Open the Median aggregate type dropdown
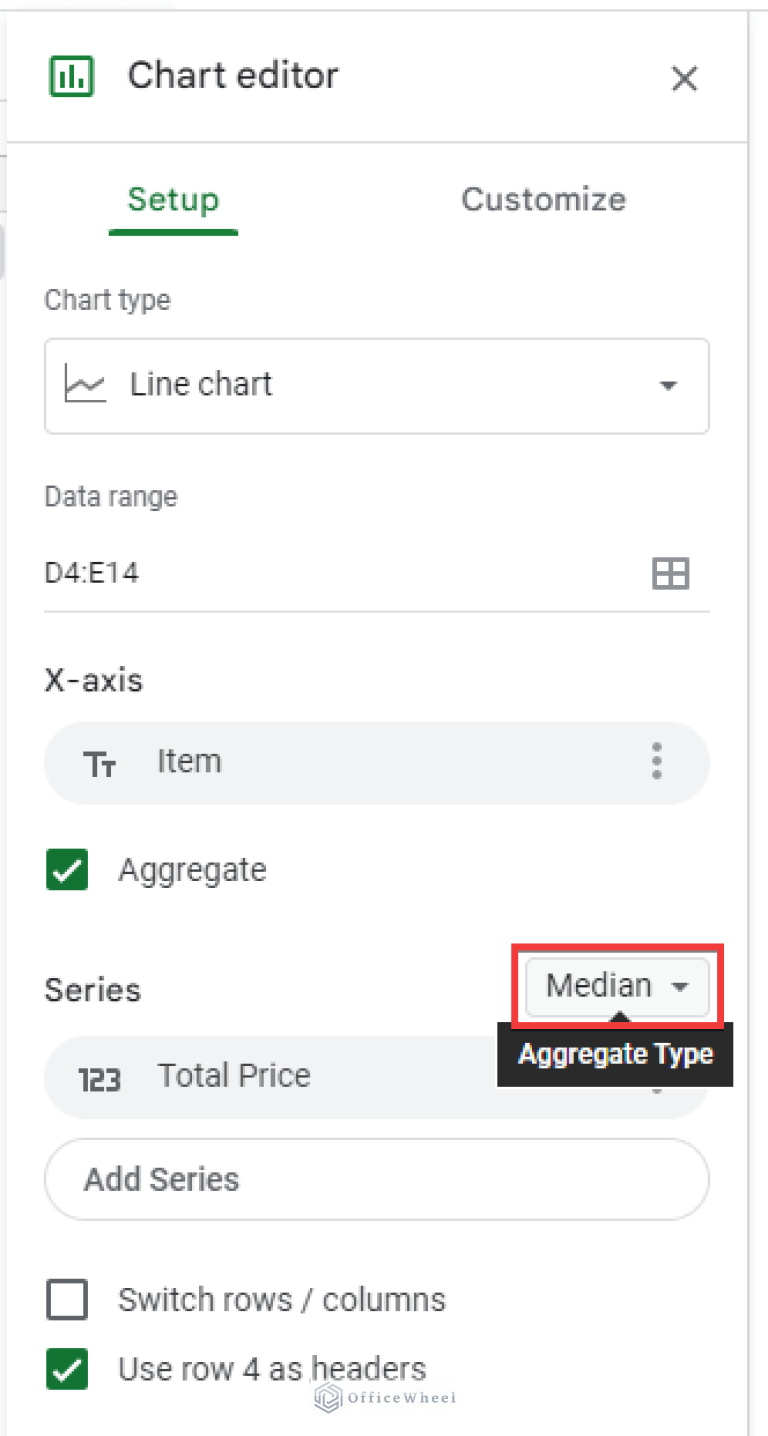Image resolution: width=768 pixels, height=1436 pixels. point(616,986)
